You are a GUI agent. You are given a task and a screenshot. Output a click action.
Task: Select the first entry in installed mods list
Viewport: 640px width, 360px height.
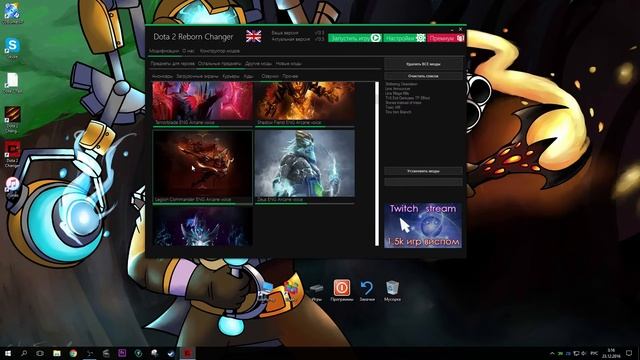[402, 84]
